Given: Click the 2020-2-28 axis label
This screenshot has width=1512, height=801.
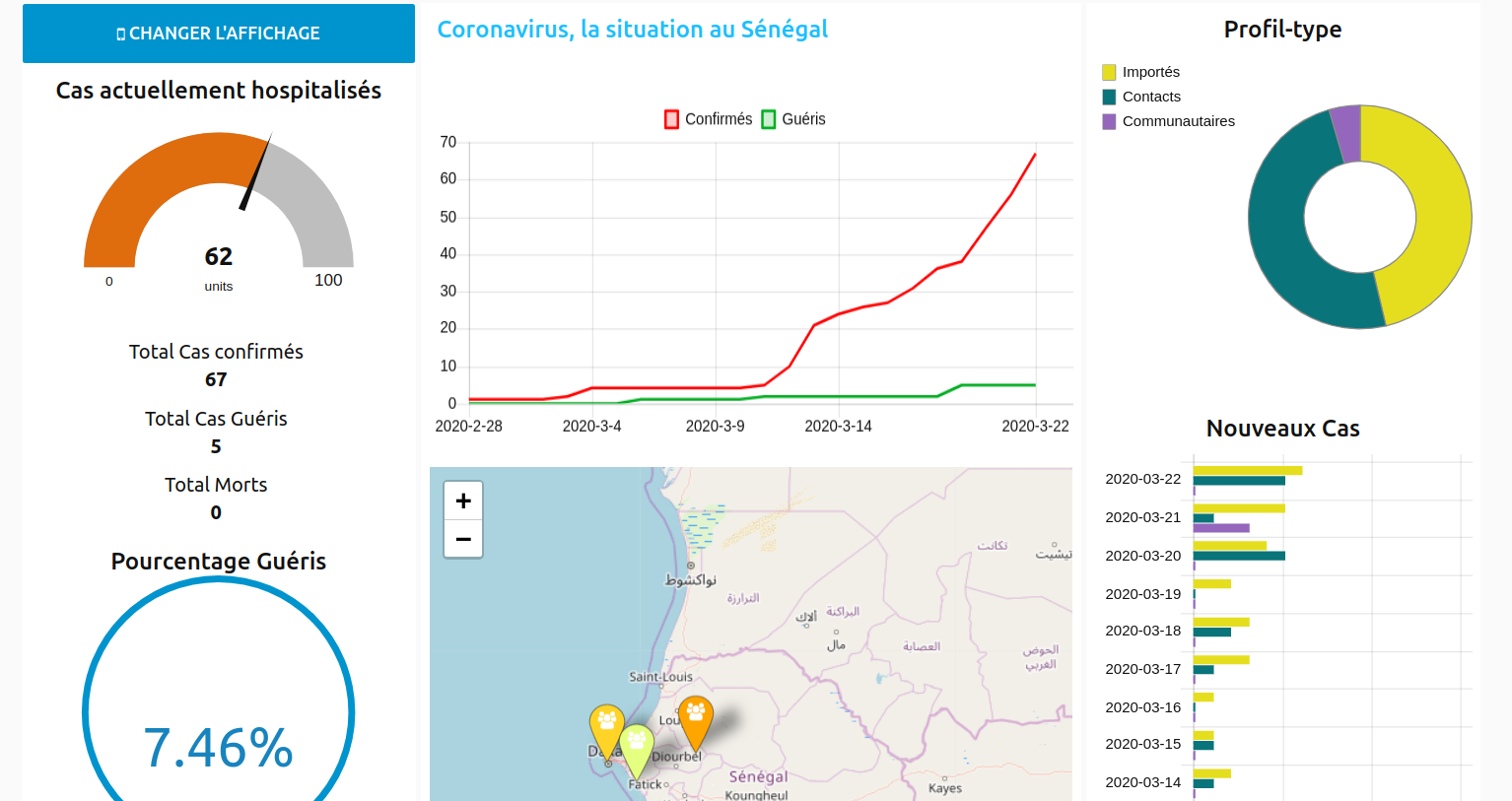Looking at the screenshot, I should tap(468, 427).
